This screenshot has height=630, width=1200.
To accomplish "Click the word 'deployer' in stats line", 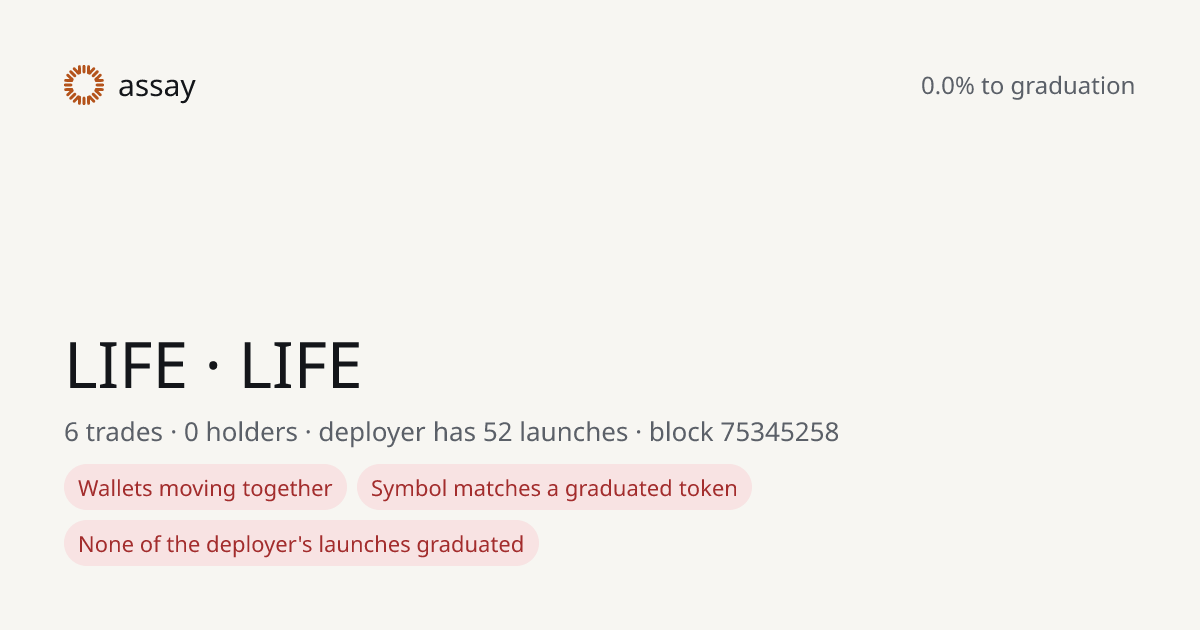I will click(372, 432).
